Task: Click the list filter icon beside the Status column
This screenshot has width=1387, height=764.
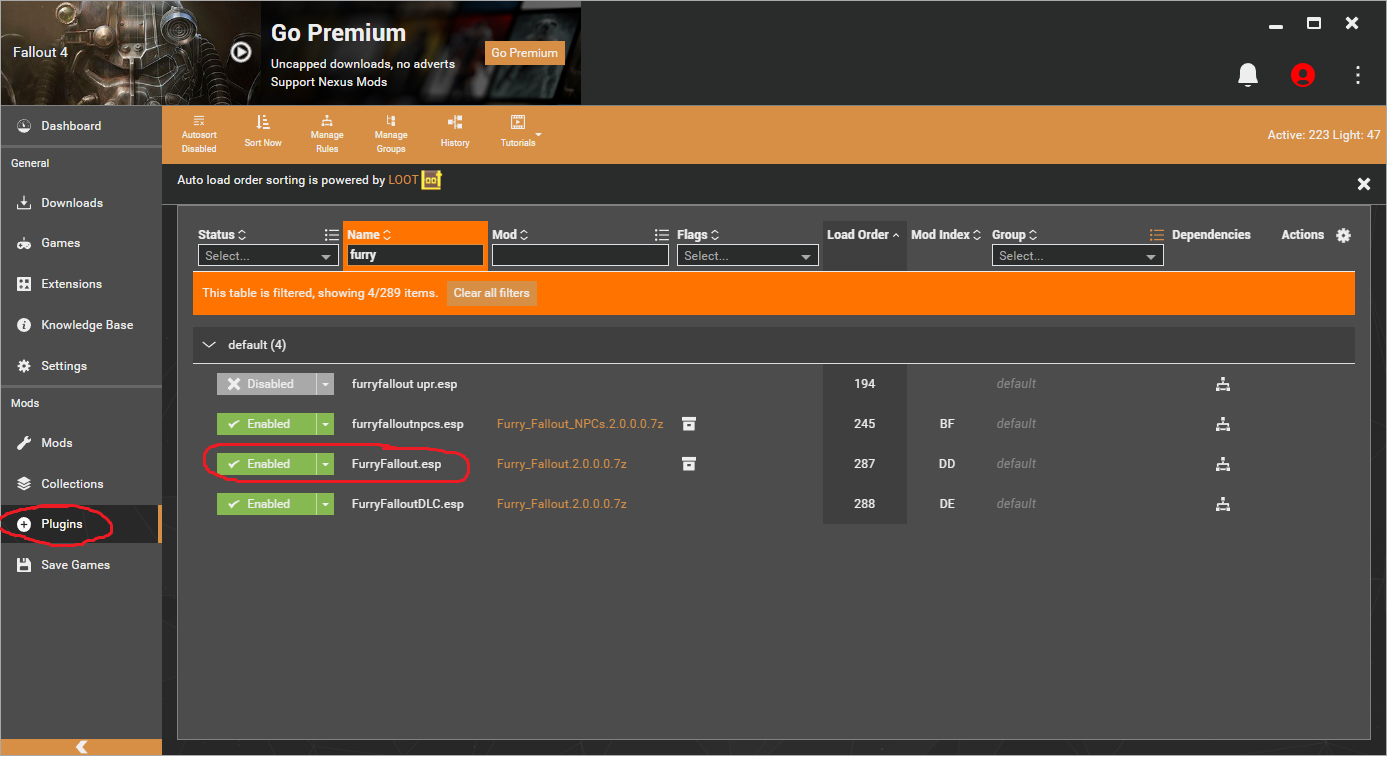Action: [332, 235]
